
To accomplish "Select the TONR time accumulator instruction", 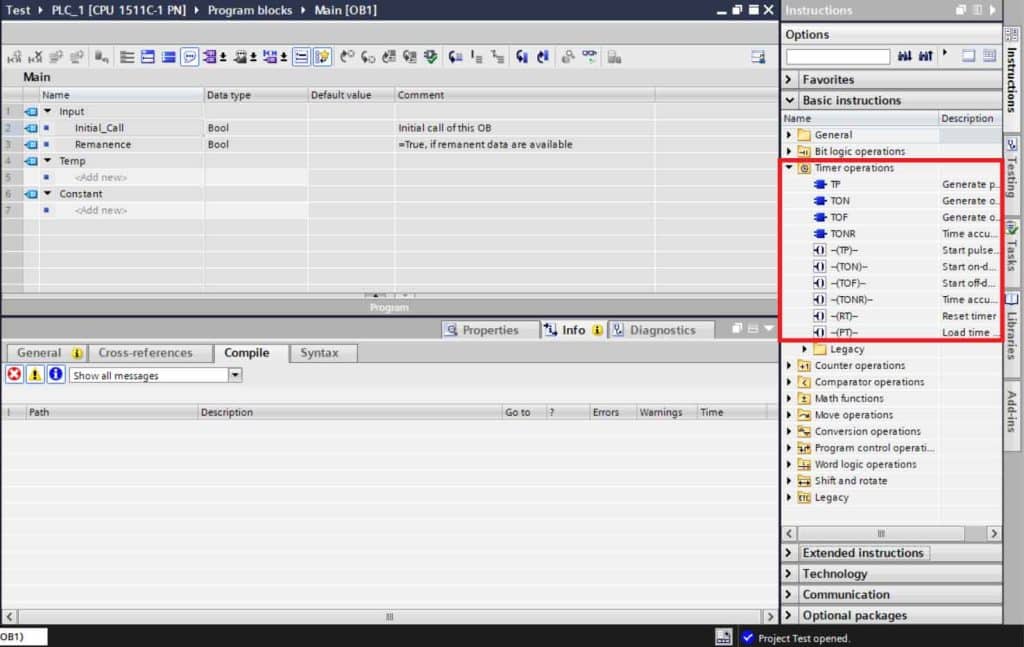I will [842, 234].
